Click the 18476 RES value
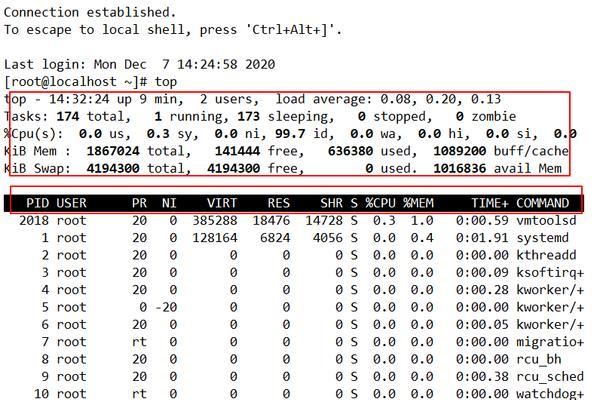This screenshot has height=400, width=597. pyautogui.click(x=271, y=221)
